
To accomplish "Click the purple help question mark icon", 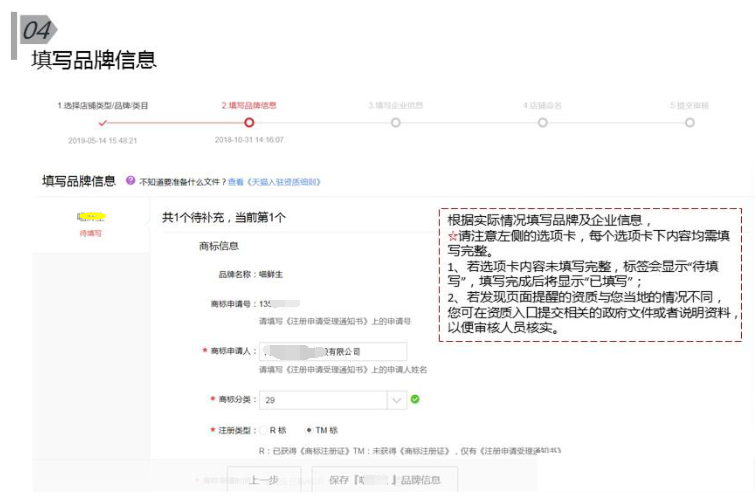I will 130,180.
